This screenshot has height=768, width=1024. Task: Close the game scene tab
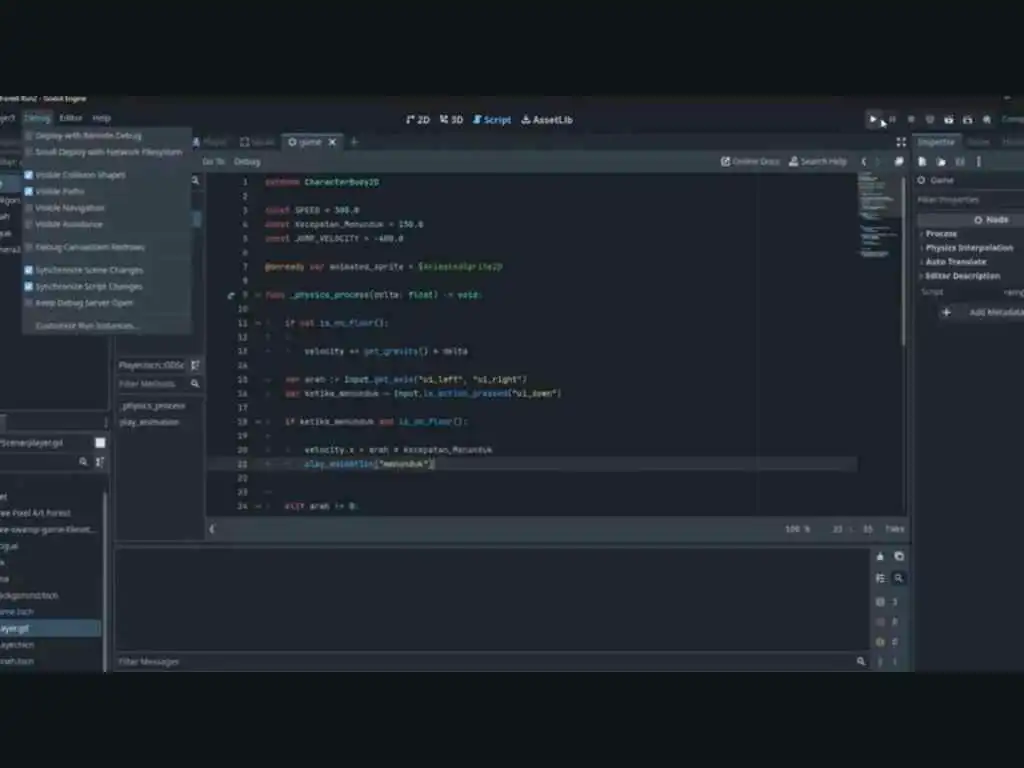[x=332, y=142]
